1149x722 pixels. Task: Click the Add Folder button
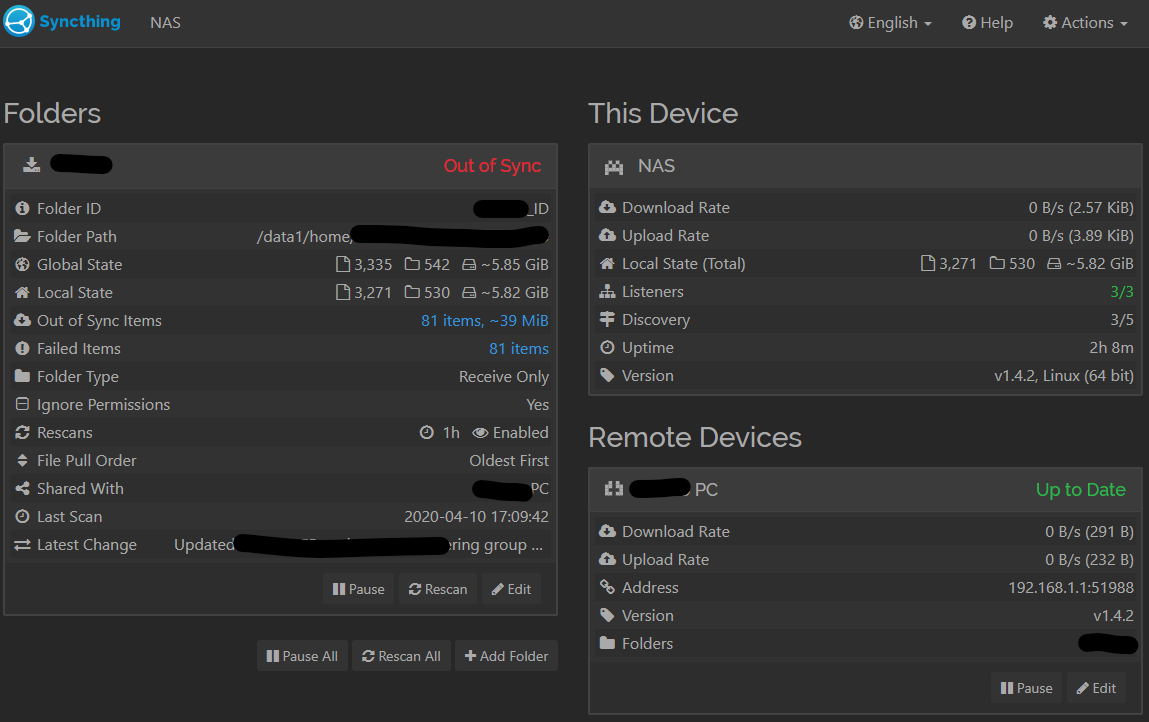point(506,656)
